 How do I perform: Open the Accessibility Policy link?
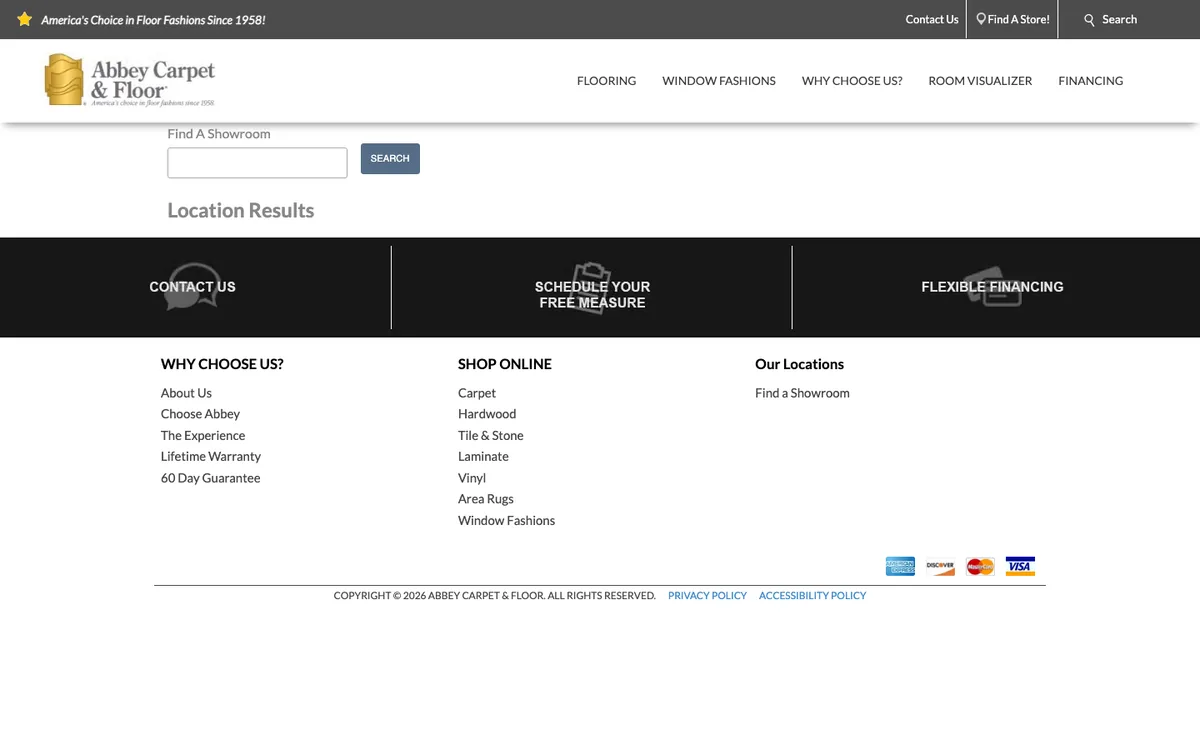(812, 596)
